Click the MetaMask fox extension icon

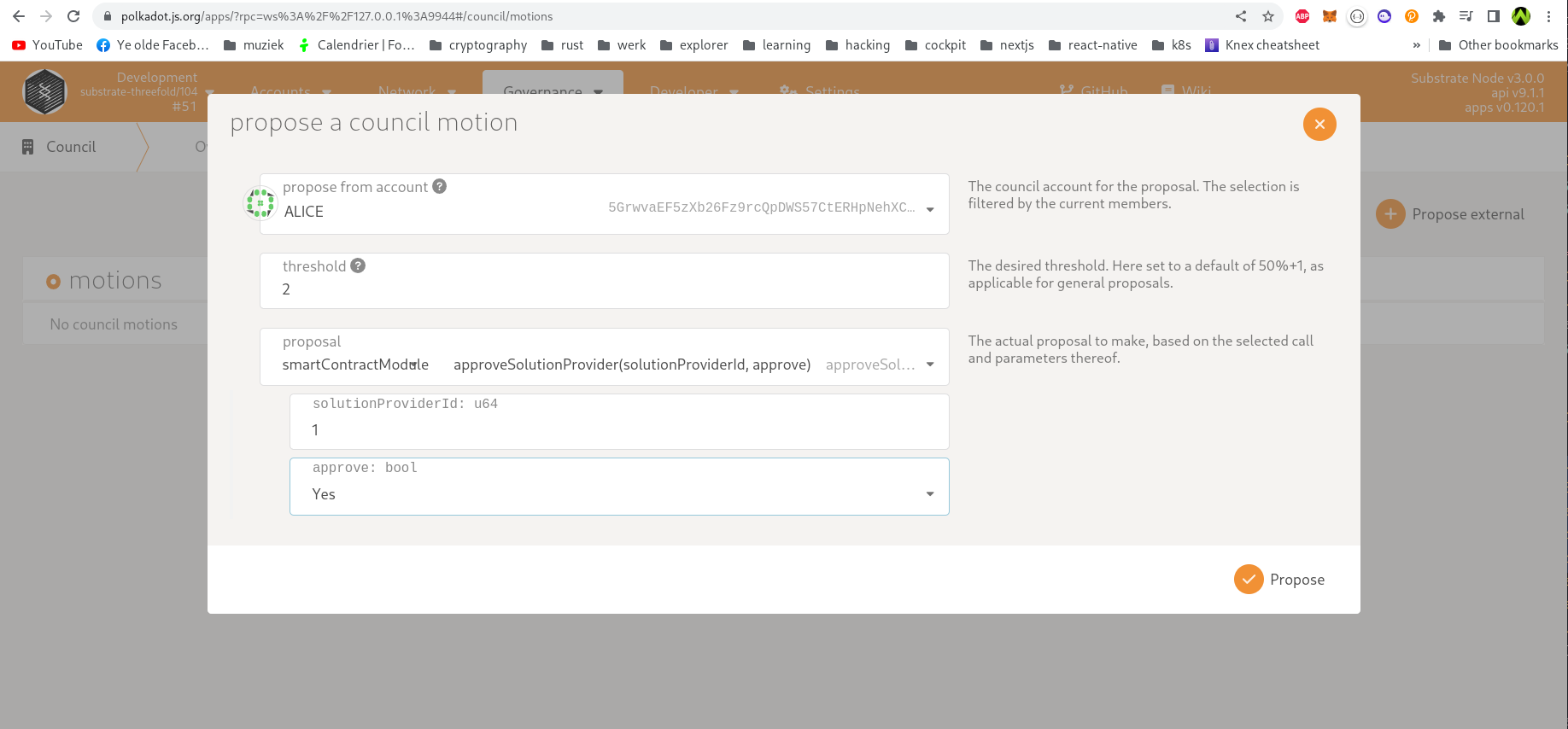pyautogui.click(x=1329, y=16)
